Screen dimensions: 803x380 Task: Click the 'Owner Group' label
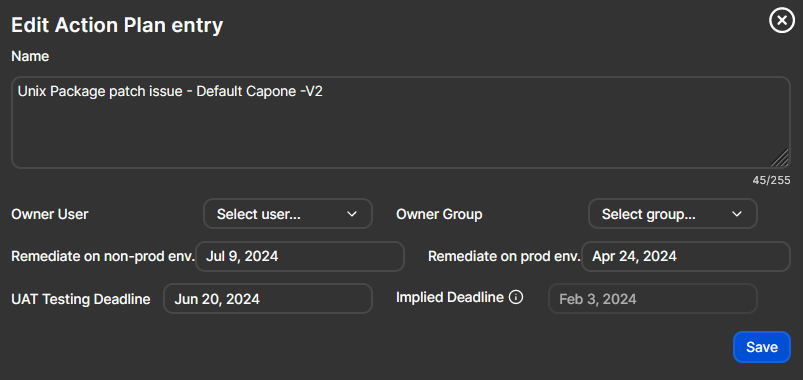click(439, 214)
